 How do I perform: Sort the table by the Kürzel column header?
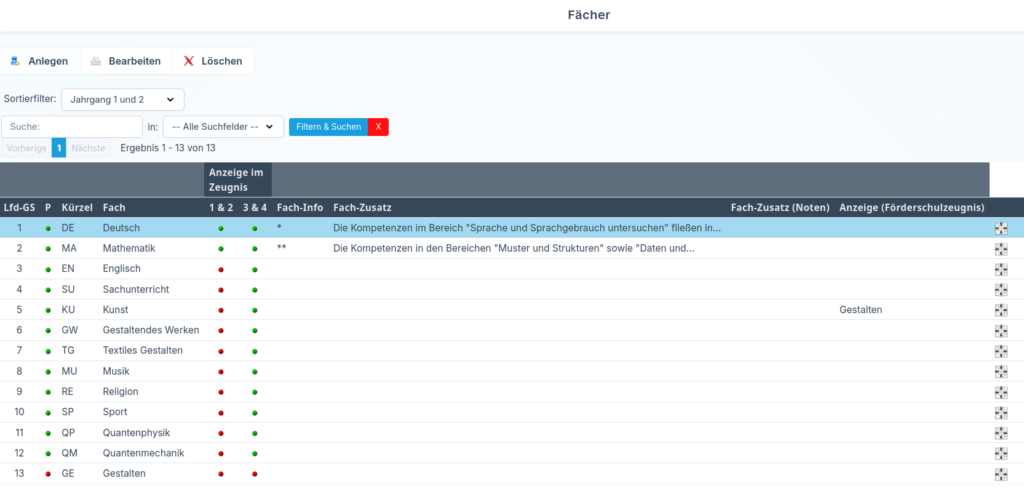(77, 207)
